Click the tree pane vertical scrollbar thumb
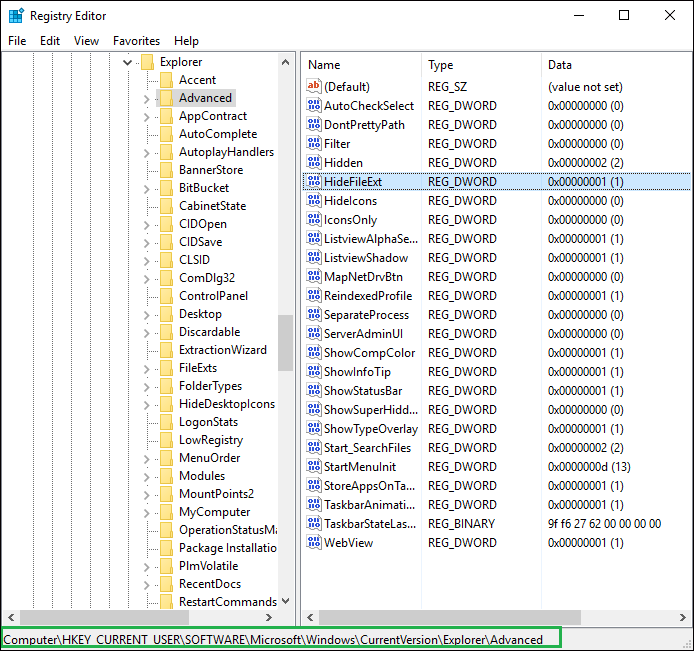Image resolution: width=694 pixels, height=651 pixels. click(x=285, y=343)
